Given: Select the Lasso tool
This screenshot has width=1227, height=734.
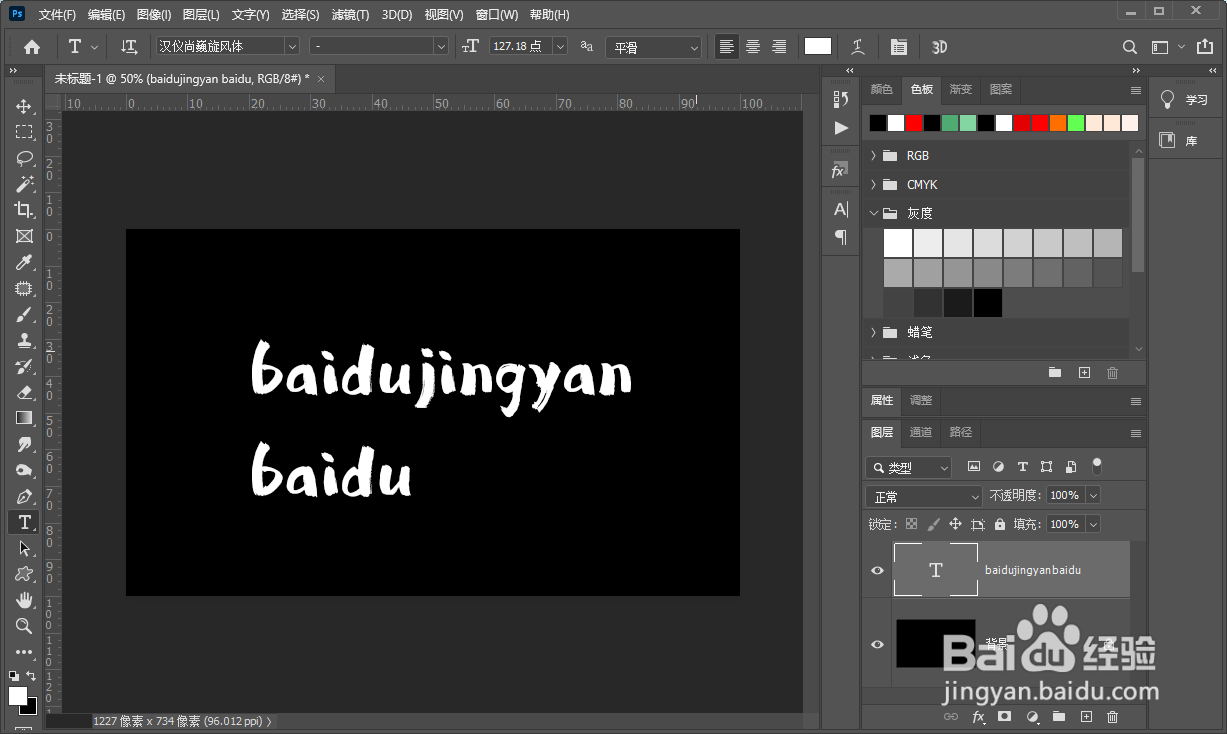Looking at the screenshot, I should (x=24, y=158).
